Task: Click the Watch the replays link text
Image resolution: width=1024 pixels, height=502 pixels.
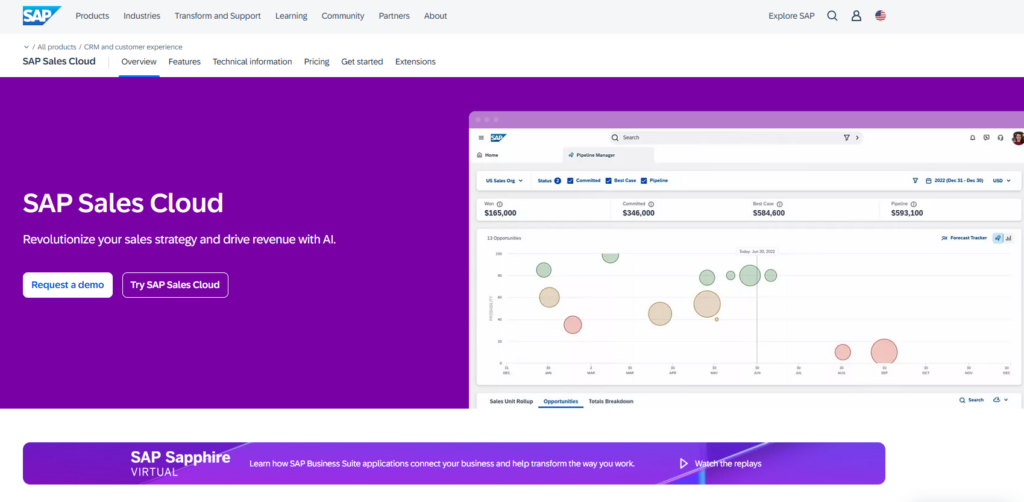Action: pos(728,463)
